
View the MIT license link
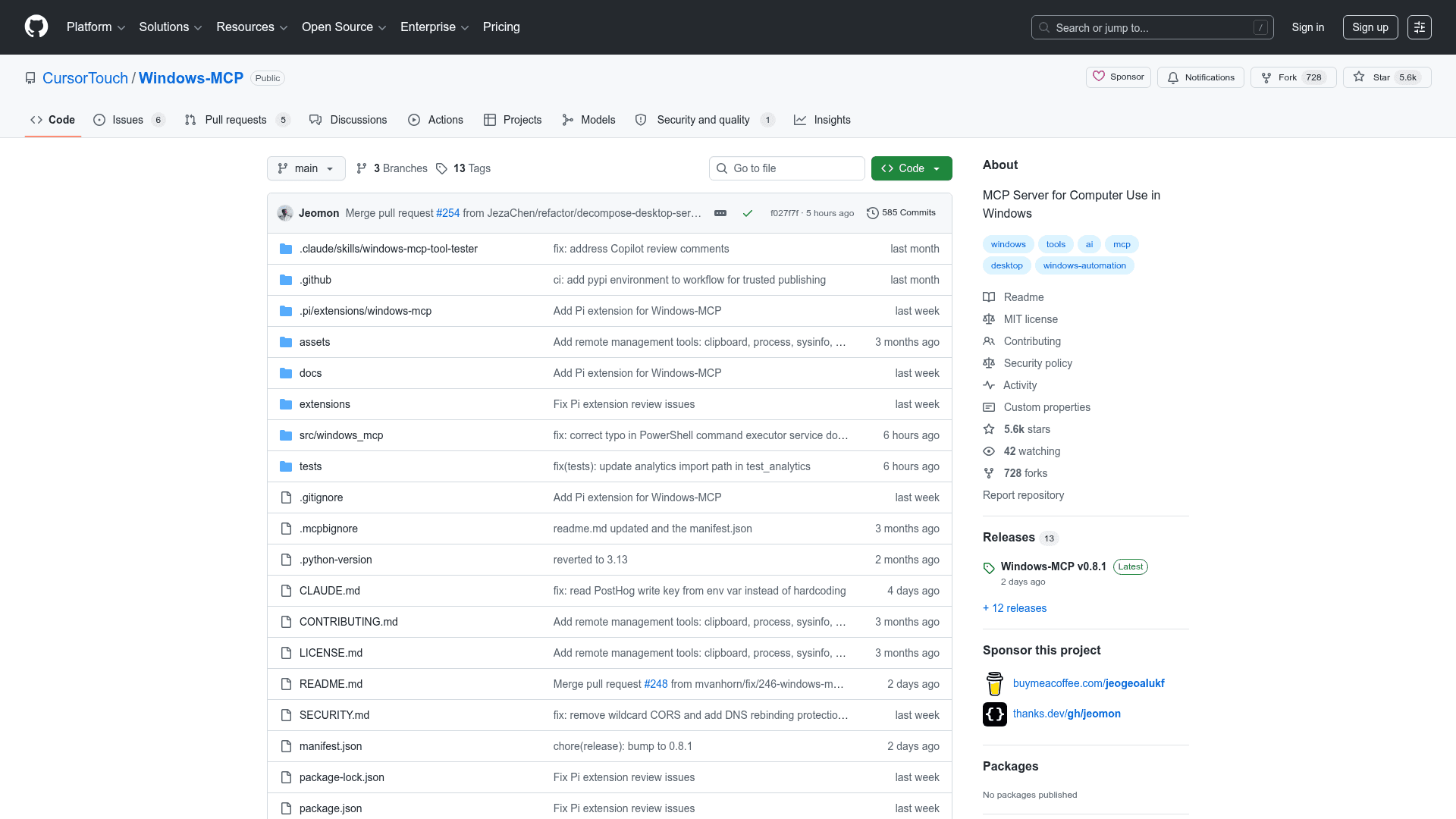(1021, 319)
